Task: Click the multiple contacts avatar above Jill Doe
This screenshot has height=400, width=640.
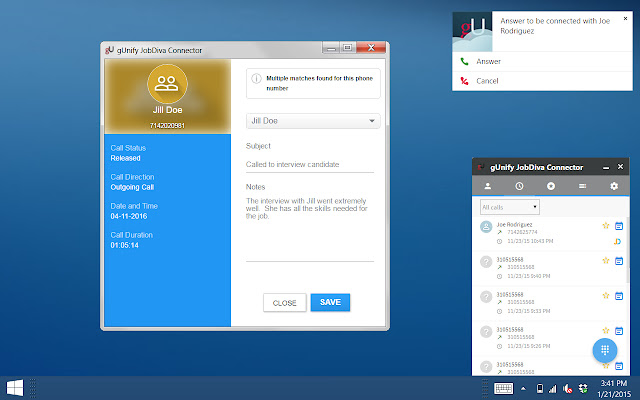Action: [x=167, y=84]
